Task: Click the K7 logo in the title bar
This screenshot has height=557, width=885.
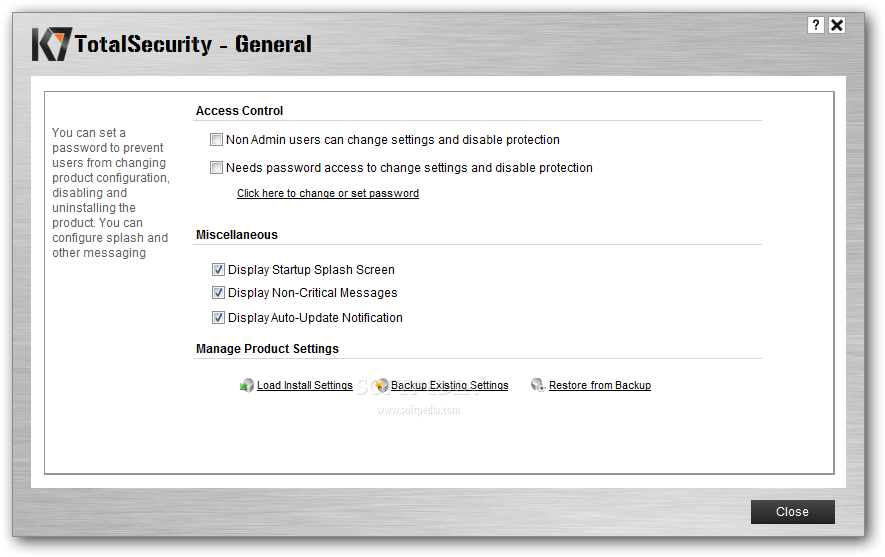Action: tap(52, 44)
